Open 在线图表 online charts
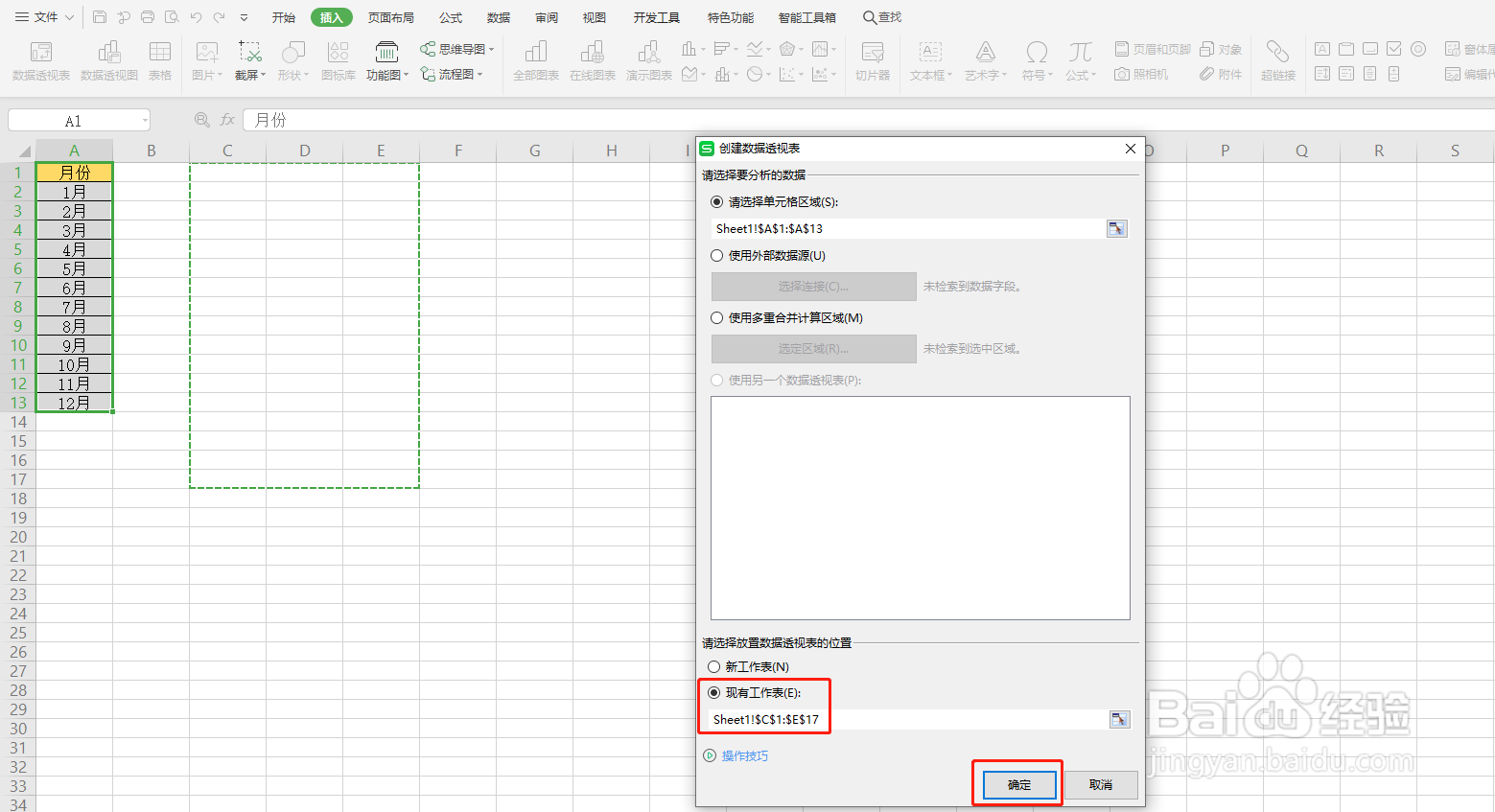Viewport: 1495px width, 812px height. point(593,60)
